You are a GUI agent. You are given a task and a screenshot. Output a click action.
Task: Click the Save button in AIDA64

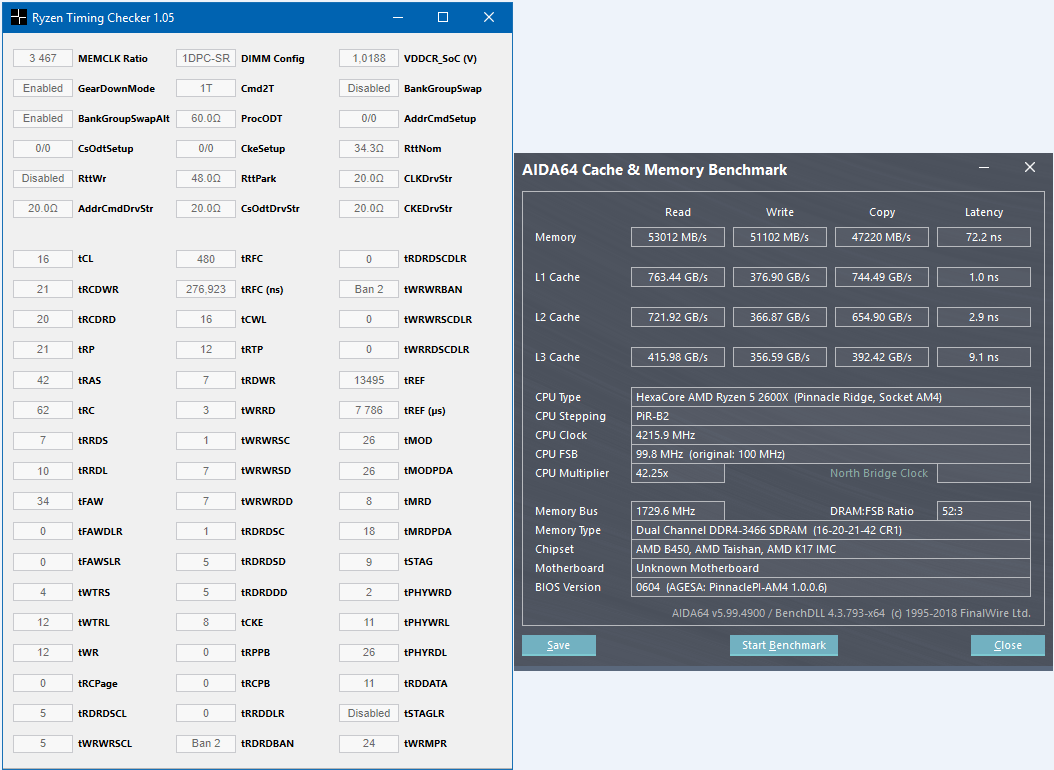click(559, 645)
